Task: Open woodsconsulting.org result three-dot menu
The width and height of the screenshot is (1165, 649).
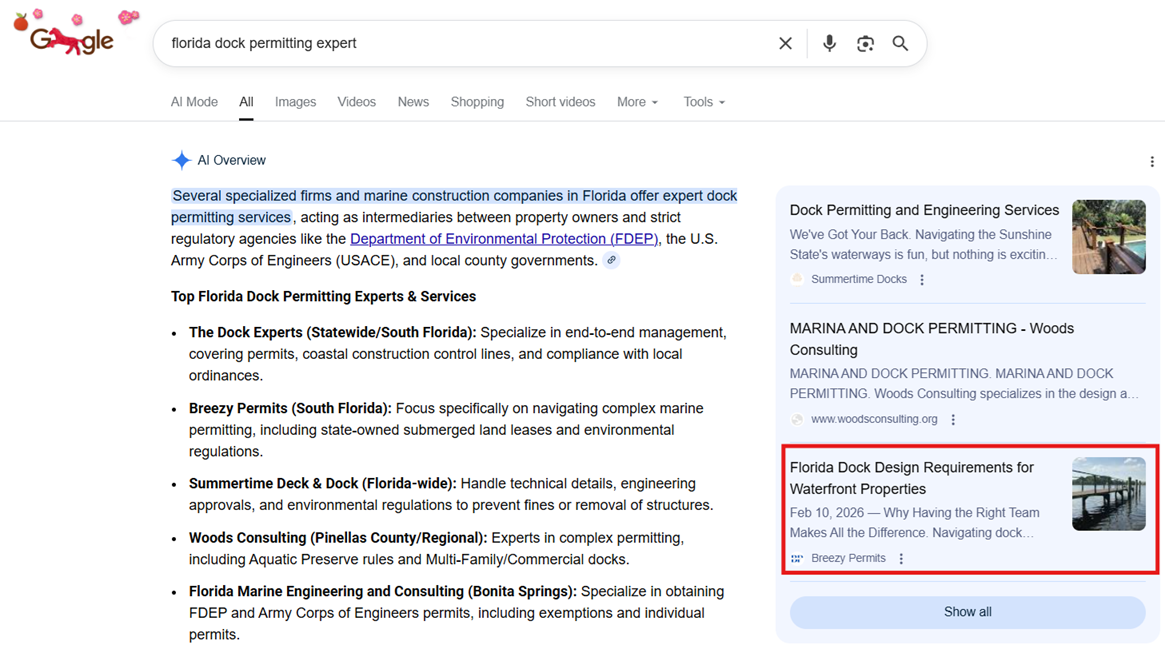Action: [x=953, y=420]
